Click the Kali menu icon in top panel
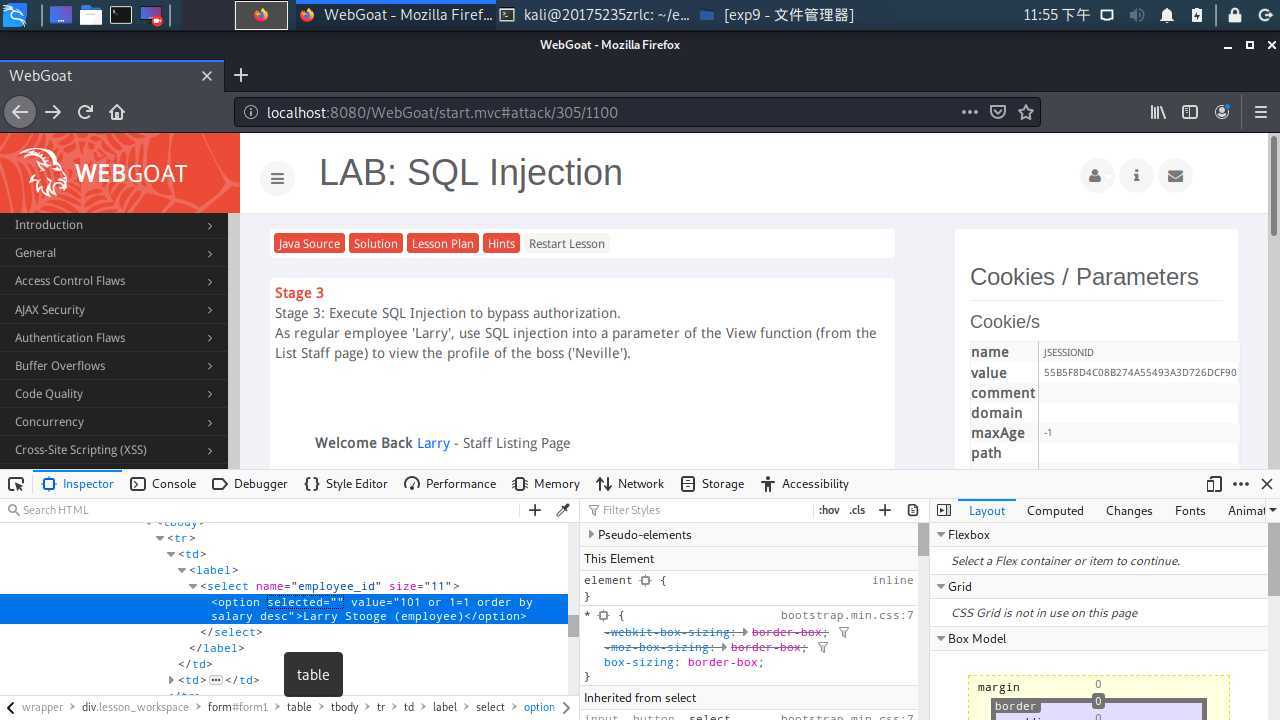Screen dimensions: 1280x720 pyautogui.click(x=14, y=15)
